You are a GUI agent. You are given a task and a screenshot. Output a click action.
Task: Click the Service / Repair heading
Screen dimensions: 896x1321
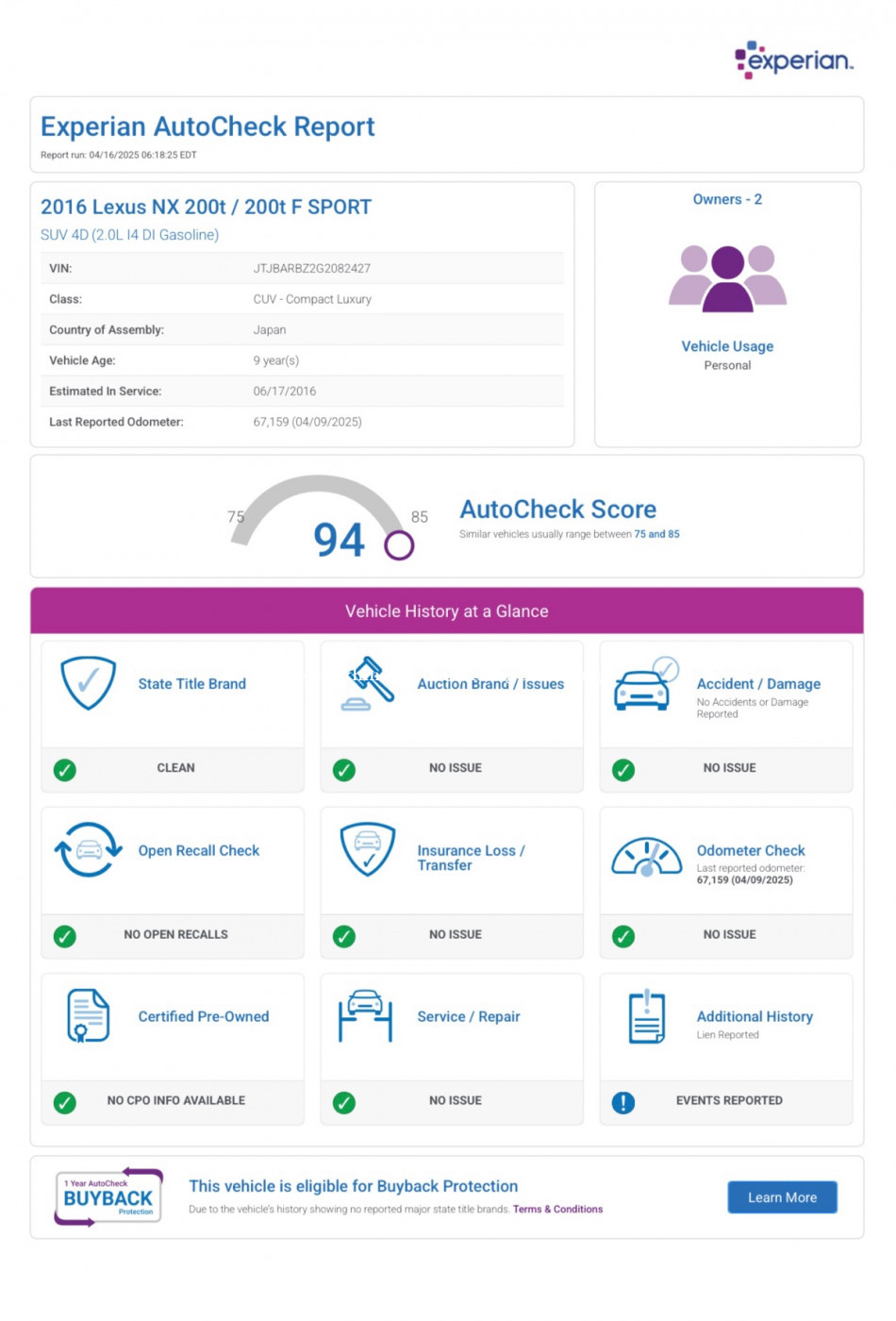pos(469,1016)
